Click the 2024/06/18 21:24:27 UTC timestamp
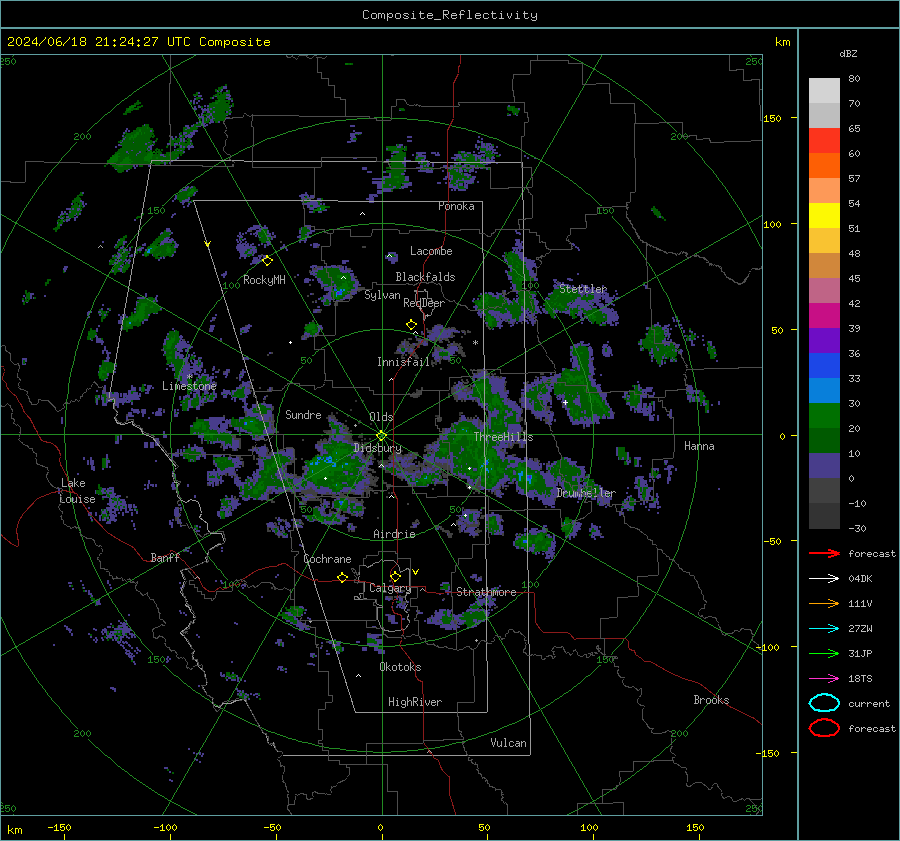900x841 pixels. tap(99, 42)
